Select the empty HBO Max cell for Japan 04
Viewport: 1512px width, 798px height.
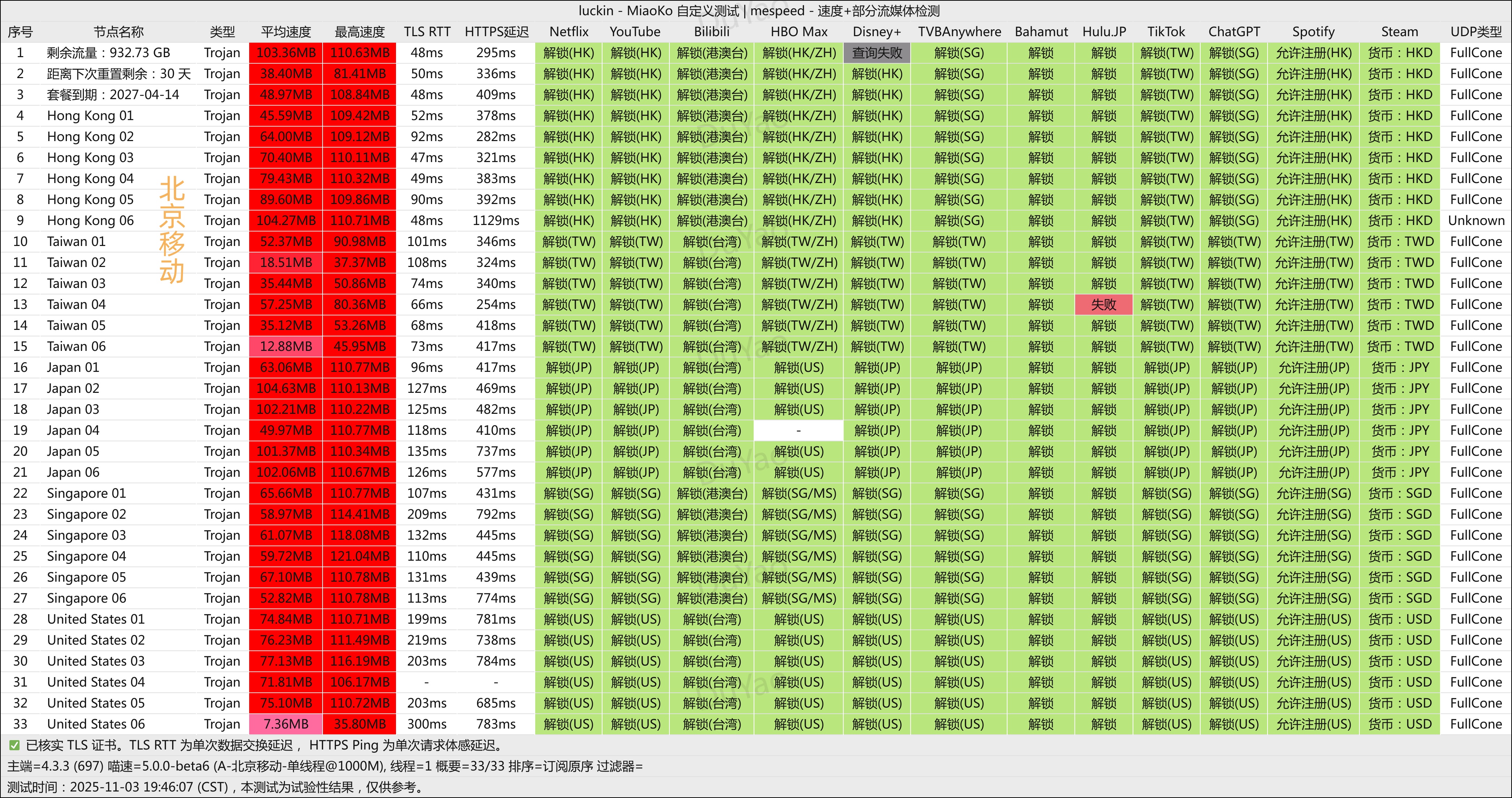click(798, 430)
